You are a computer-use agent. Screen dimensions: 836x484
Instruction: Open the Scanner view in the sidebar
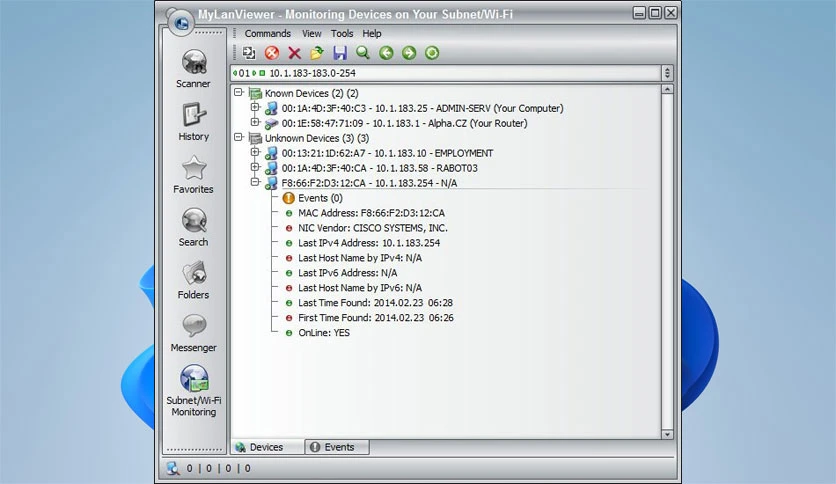click(x=194, y=68)
